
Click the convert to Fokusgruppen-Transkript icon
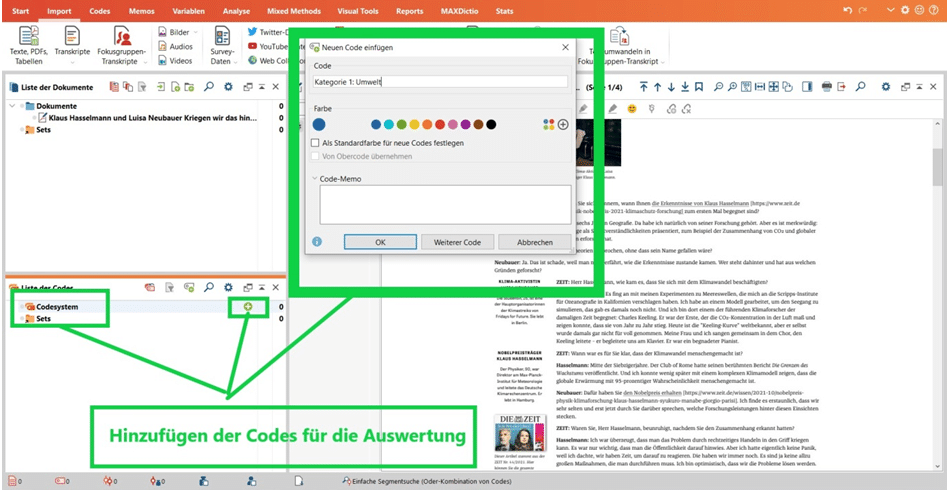click(619, 35)
